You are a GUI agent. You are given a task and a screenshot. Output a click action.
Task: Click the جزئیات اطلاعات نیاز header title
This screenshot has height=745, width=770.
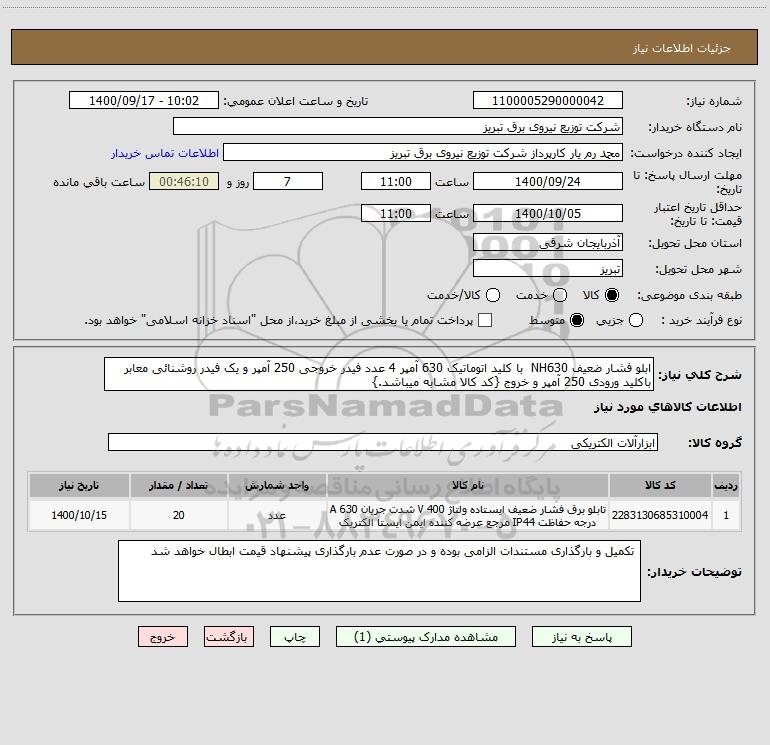(x=682, y=48)
